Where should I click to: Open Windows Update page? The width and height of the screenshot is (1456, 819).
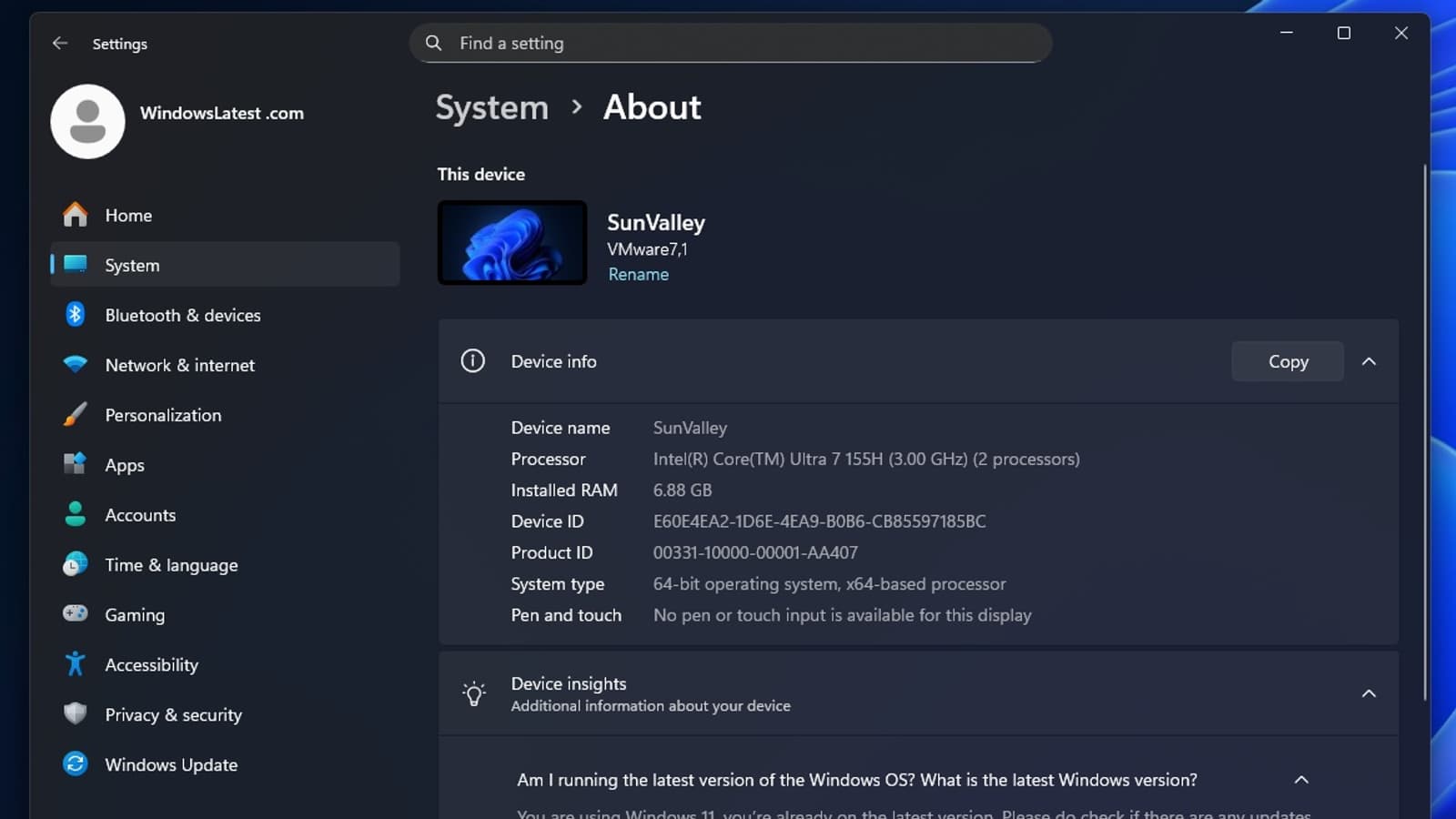click(225, 764)
